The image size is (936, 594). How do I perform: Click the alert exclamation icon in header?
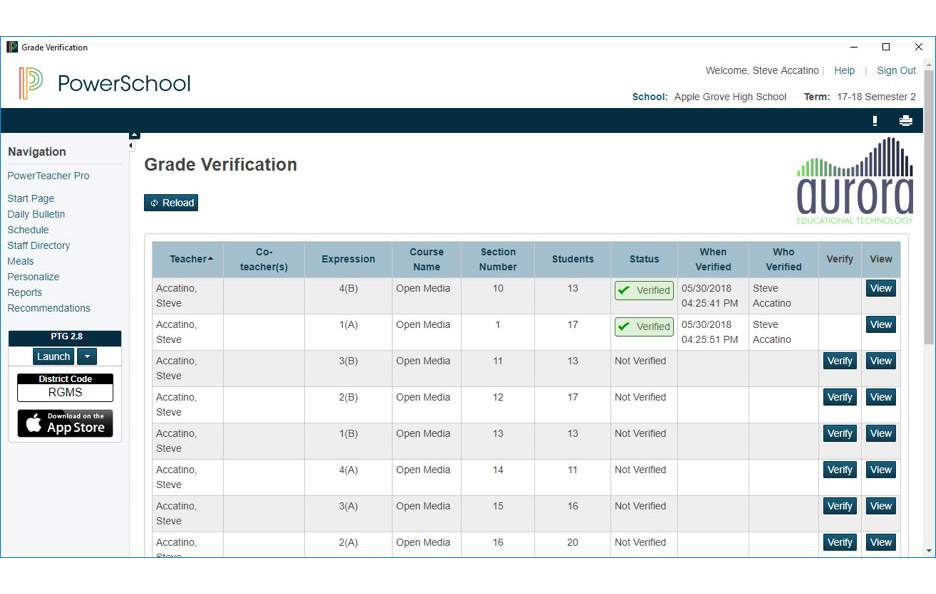pyautogui.click(x=875, y=121)
